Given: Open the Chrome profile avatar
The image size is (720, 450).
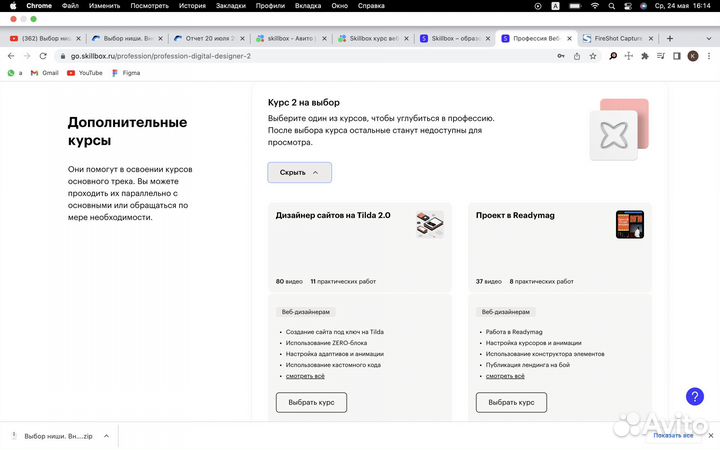Looking at the screenshot, I should 692,56.
